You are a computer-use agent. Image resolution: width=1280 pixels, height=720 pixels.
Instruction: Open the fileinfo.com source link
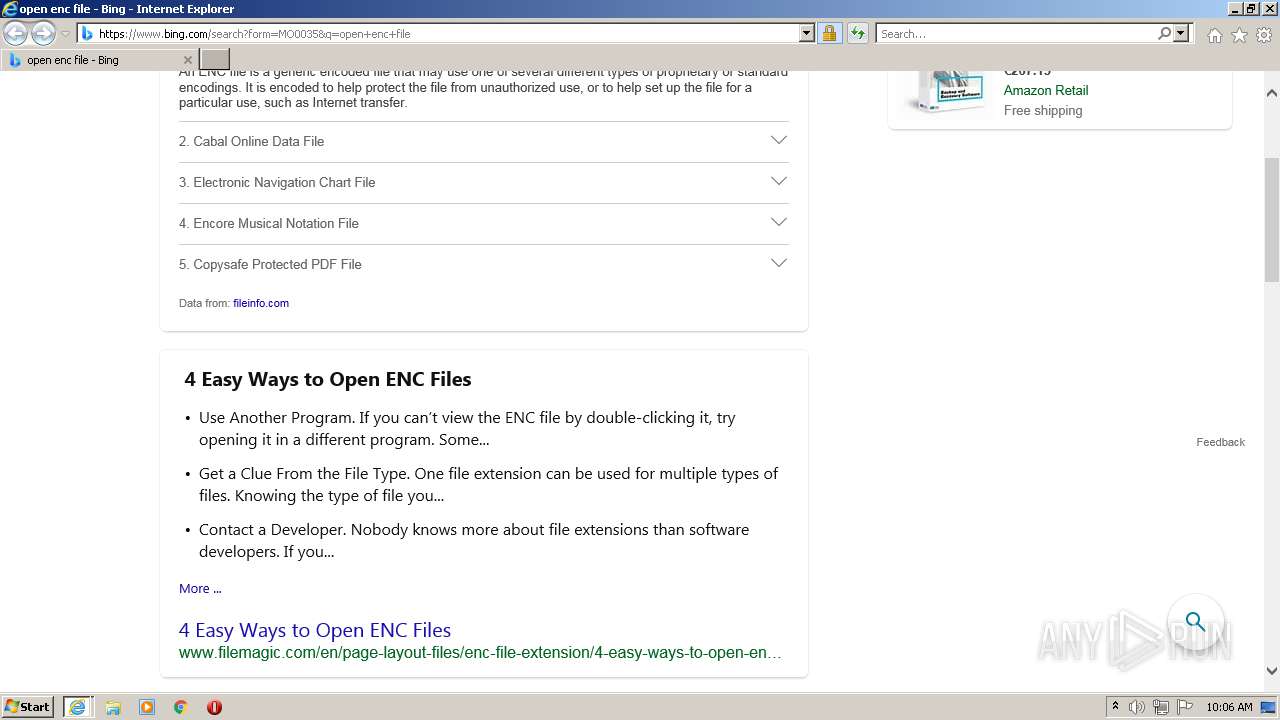(261, 303)
